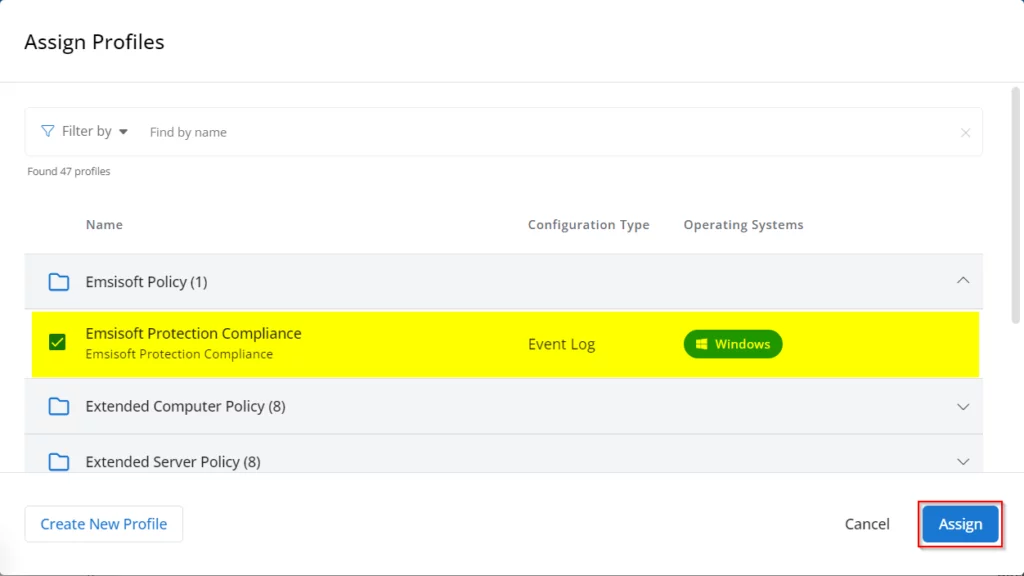1024x576 pixels.
Task: Uncheck the Emsisoft Protection Compliance checkbox
Action: click(x=57, y=343)
